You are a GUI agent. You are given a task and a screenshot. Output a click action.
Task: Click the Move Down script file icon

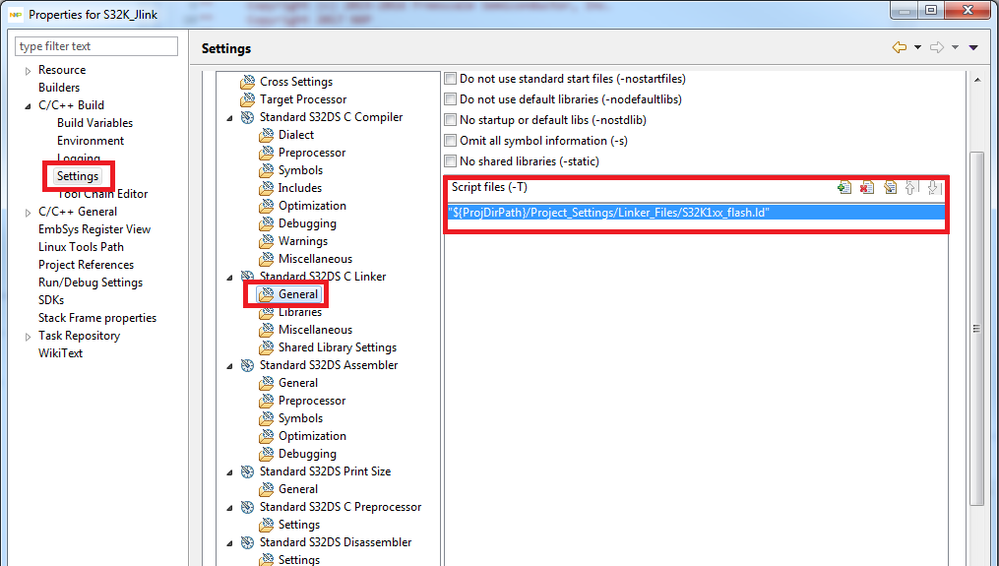933,187
